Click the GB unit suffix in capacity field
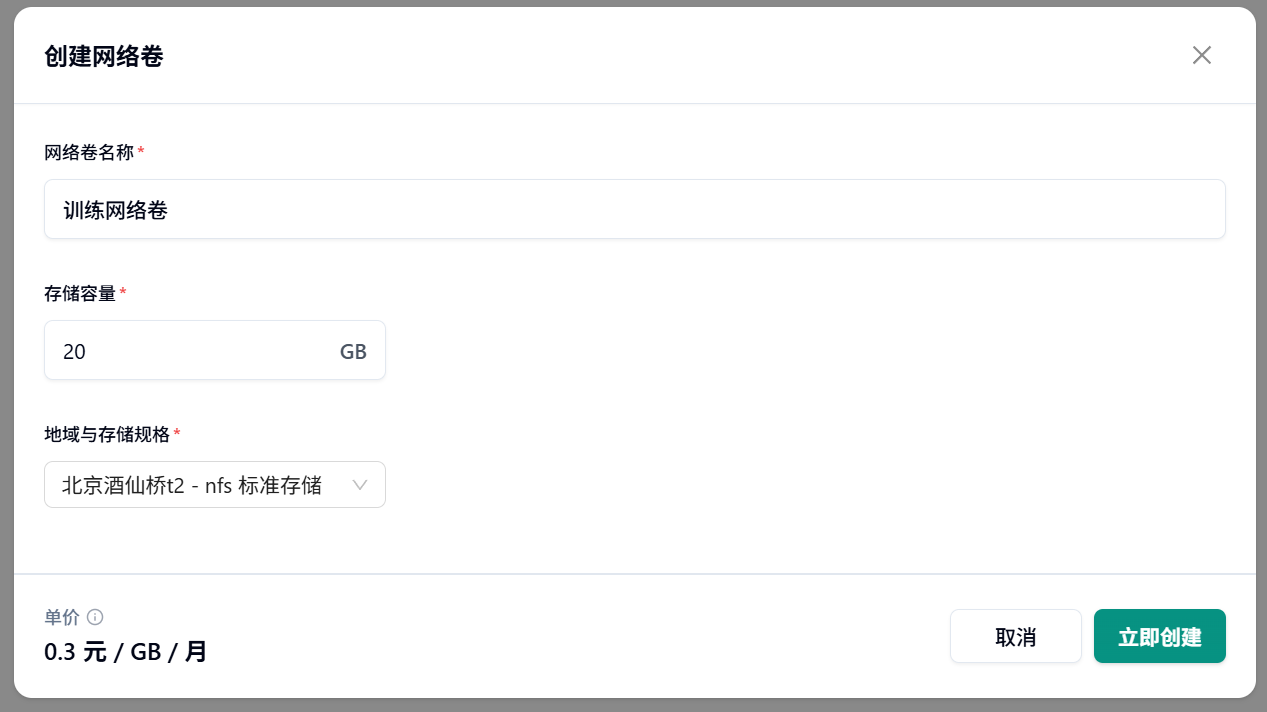Viewport: 1267px width, 712px height. click(353, 351)
